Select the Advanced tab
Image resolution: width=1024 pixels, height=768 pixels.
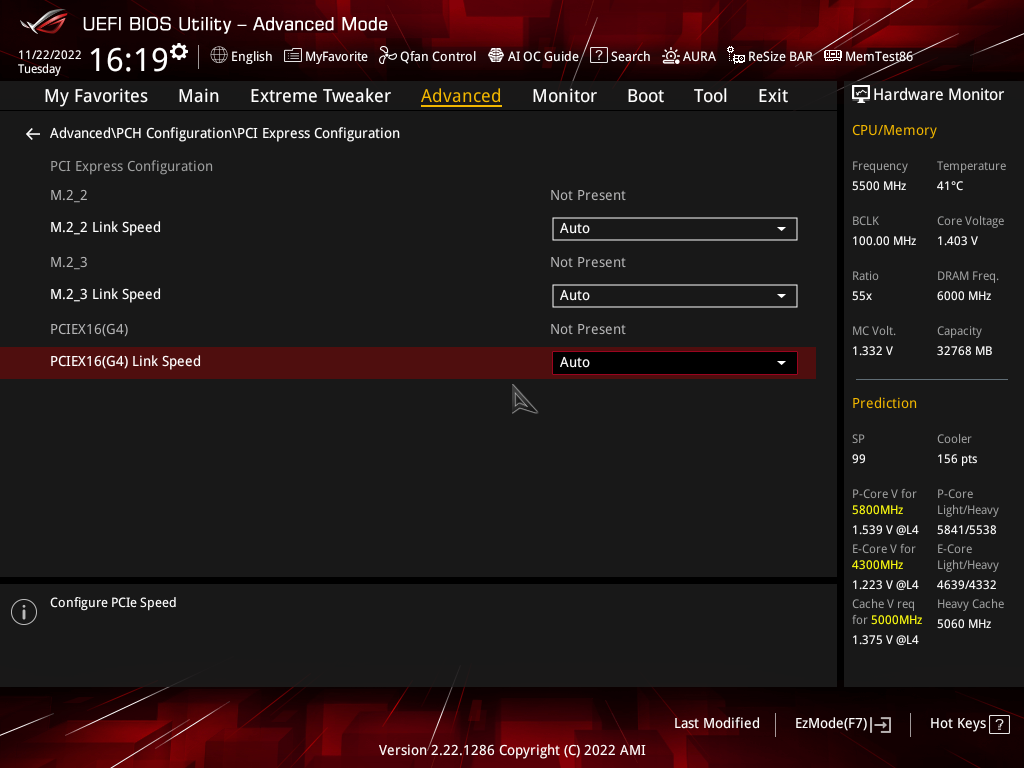[461, 96]
